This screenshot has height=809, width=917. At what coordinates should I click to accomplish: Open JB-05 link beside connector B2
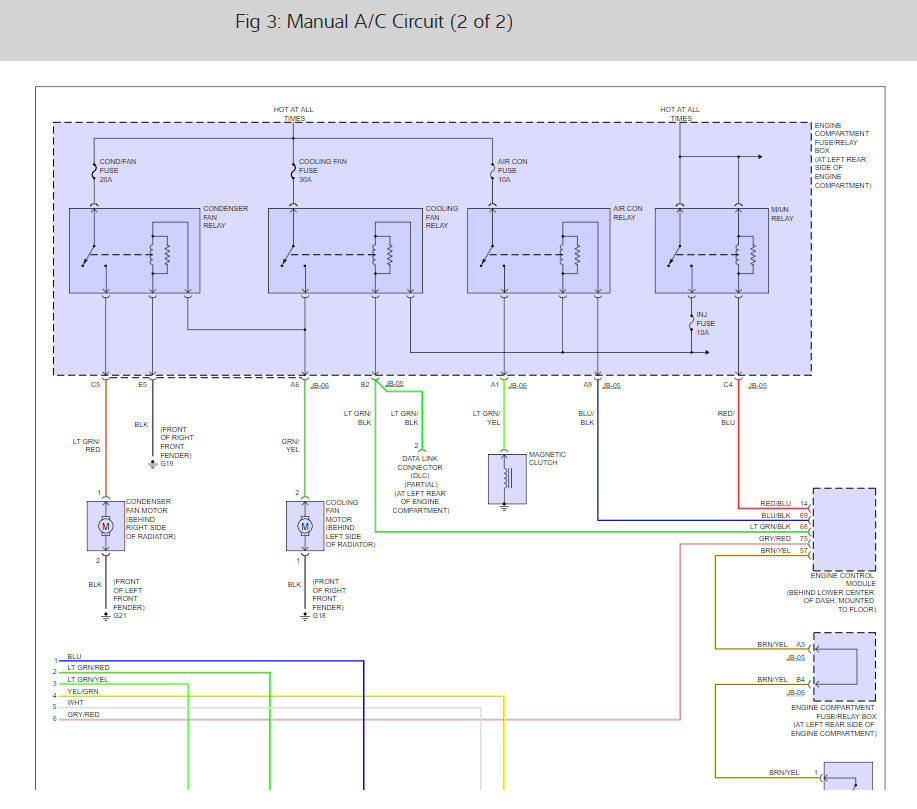click(395, 384)
